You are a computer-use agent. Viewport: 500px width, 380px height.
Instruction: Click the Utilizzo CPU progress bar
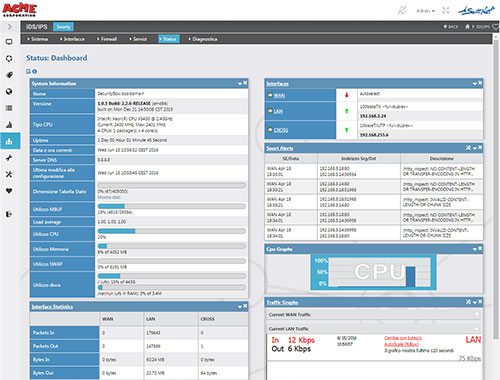172,231
